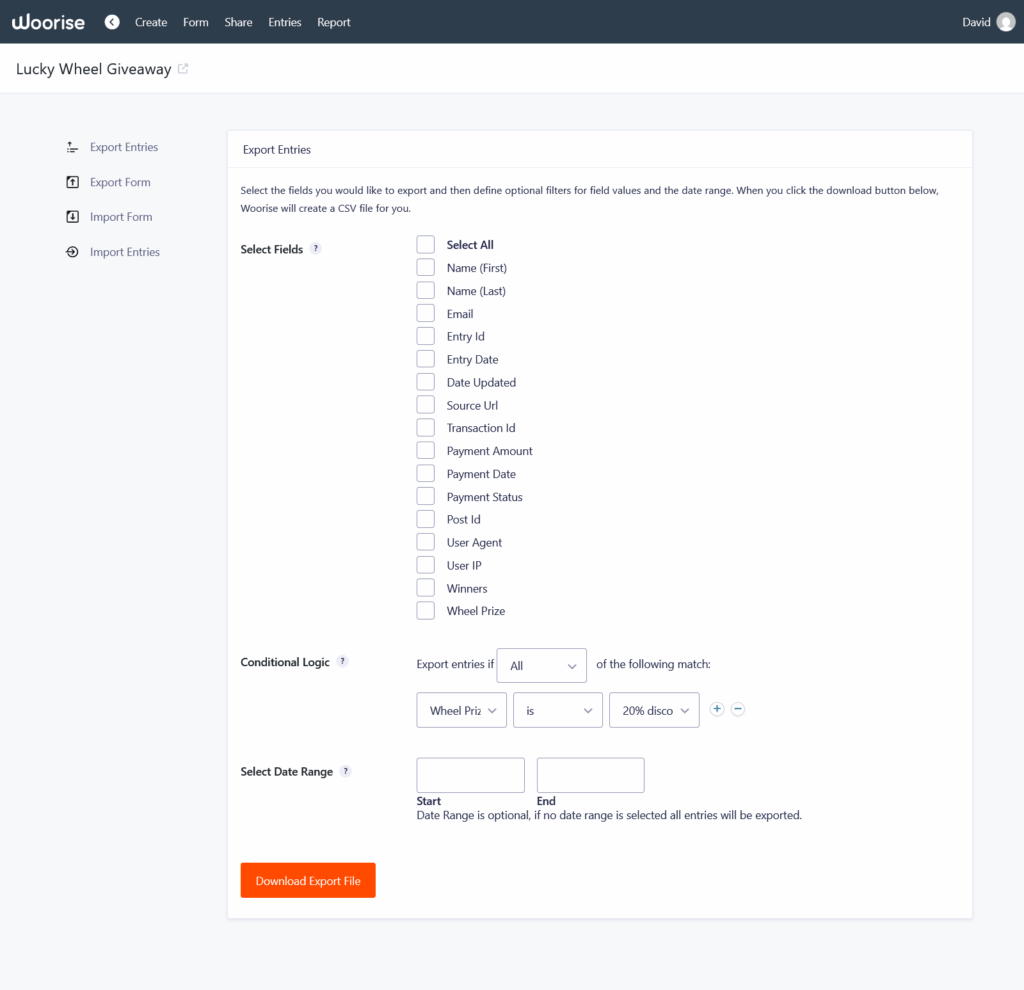Image resolution: width=1024 pixels, height=990 pixels.
Task: Open the external link icon beside form title
Action: (x=183, y=69)
